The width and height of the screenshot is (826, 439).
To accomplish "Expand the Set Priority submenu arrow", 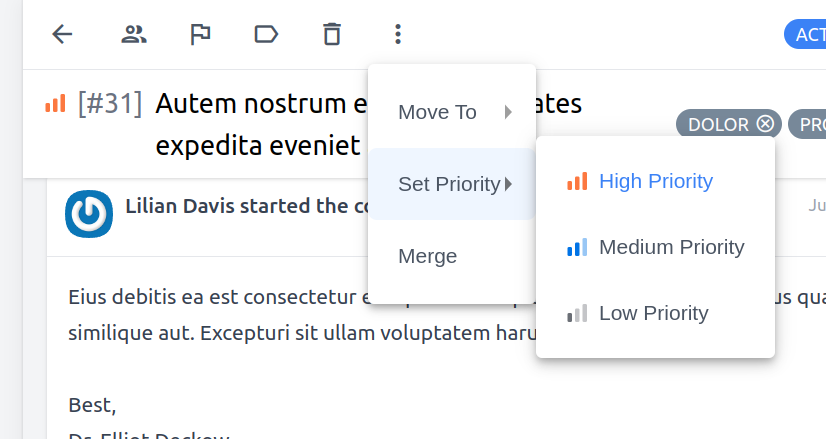I will 508,184.
